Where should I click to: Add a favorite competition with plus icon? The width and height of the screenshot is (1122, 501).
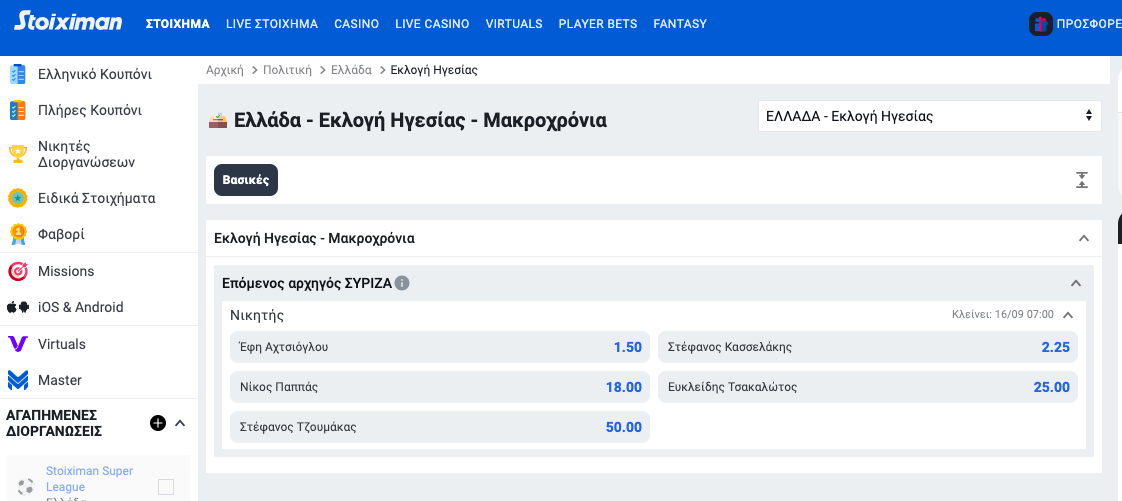[158, 423]
